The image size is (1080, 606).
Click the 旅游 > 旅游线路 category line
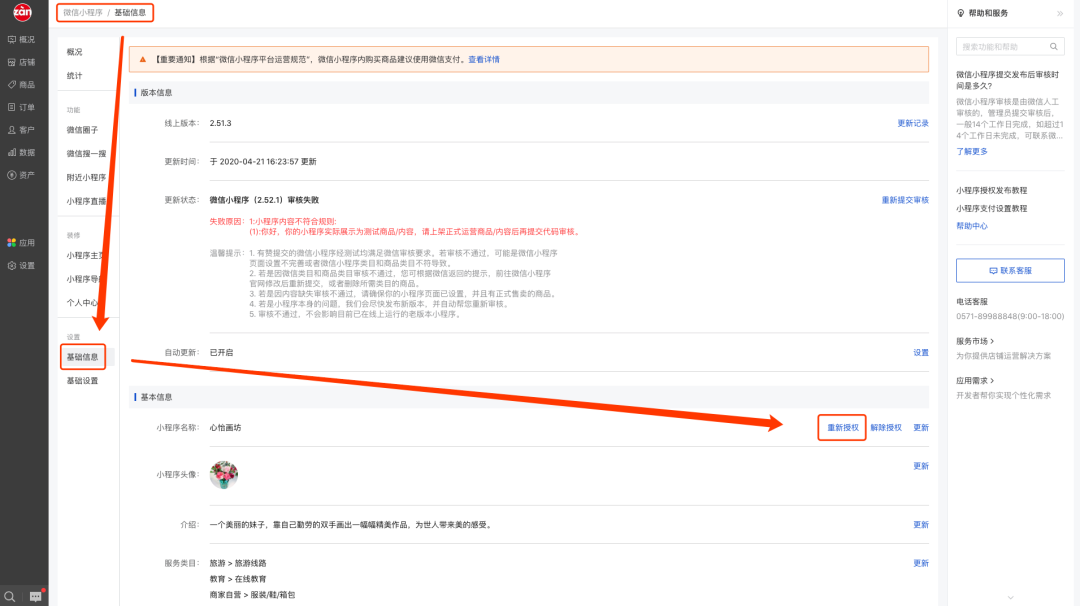[238, 563]
